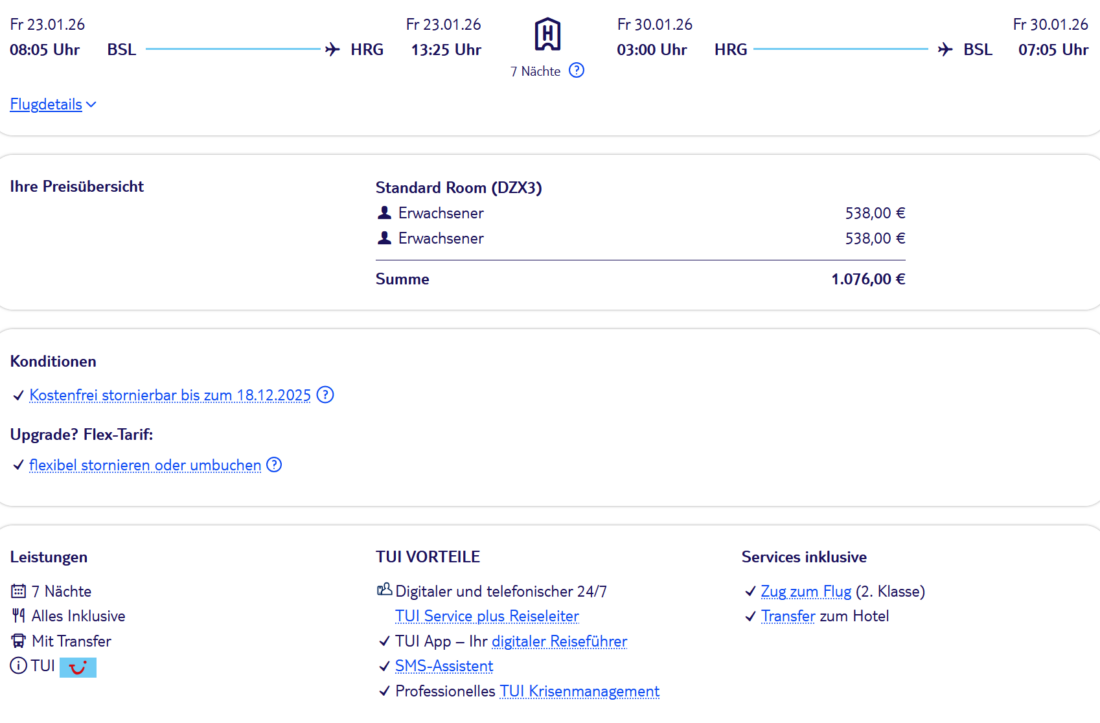The image size is (1100, 723).
Task: Click info icon next to TUI
Action: (x=18, y=666)
